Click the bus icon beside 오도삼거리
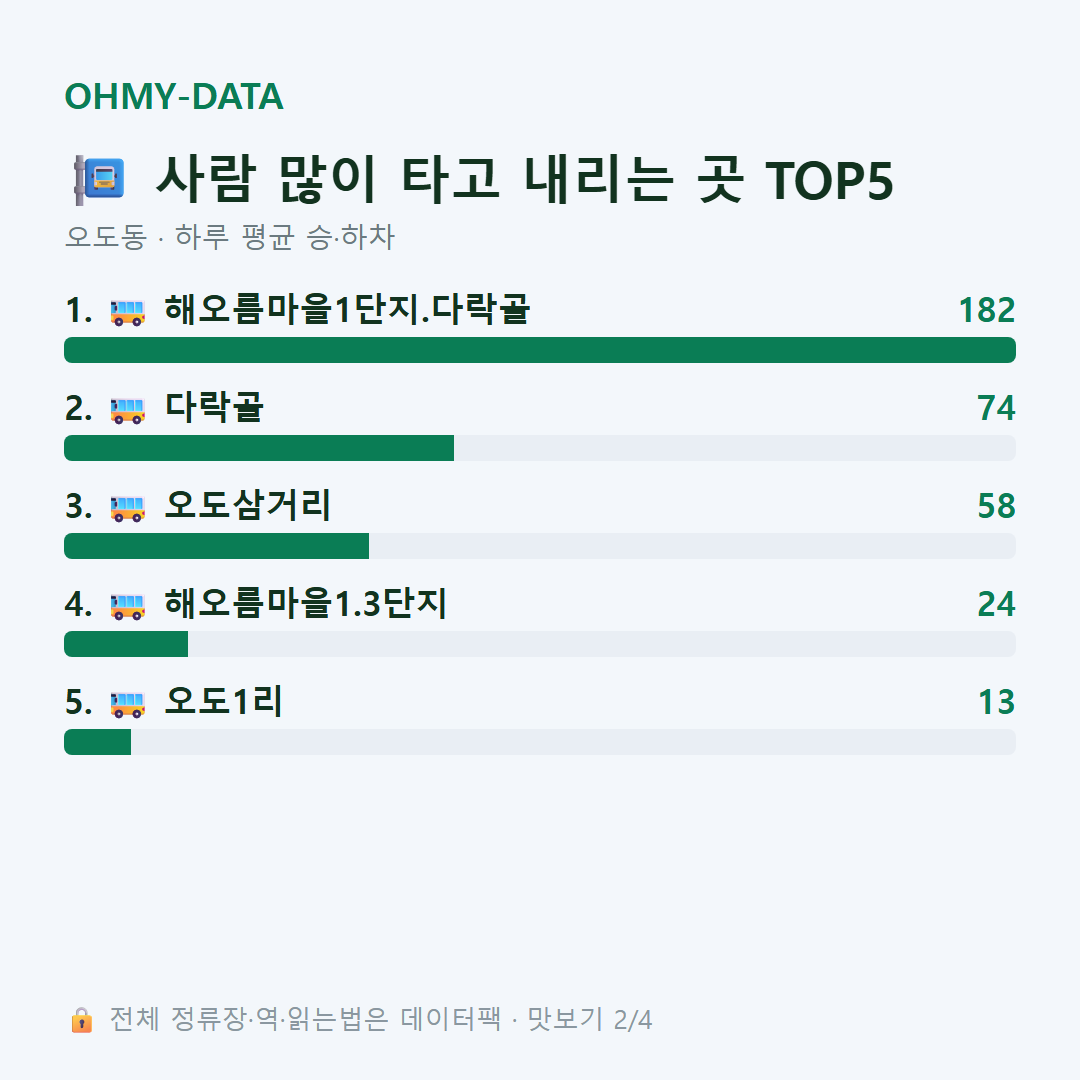The width and height of the screenshot is (1080, 1080). click(128, 508)
